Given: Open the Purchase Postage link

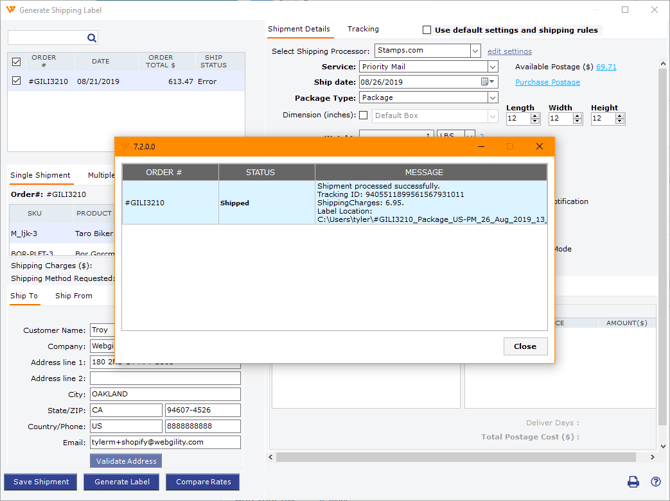Looking at the screenshot, I should pyautogui.click(x=547, y=82).
